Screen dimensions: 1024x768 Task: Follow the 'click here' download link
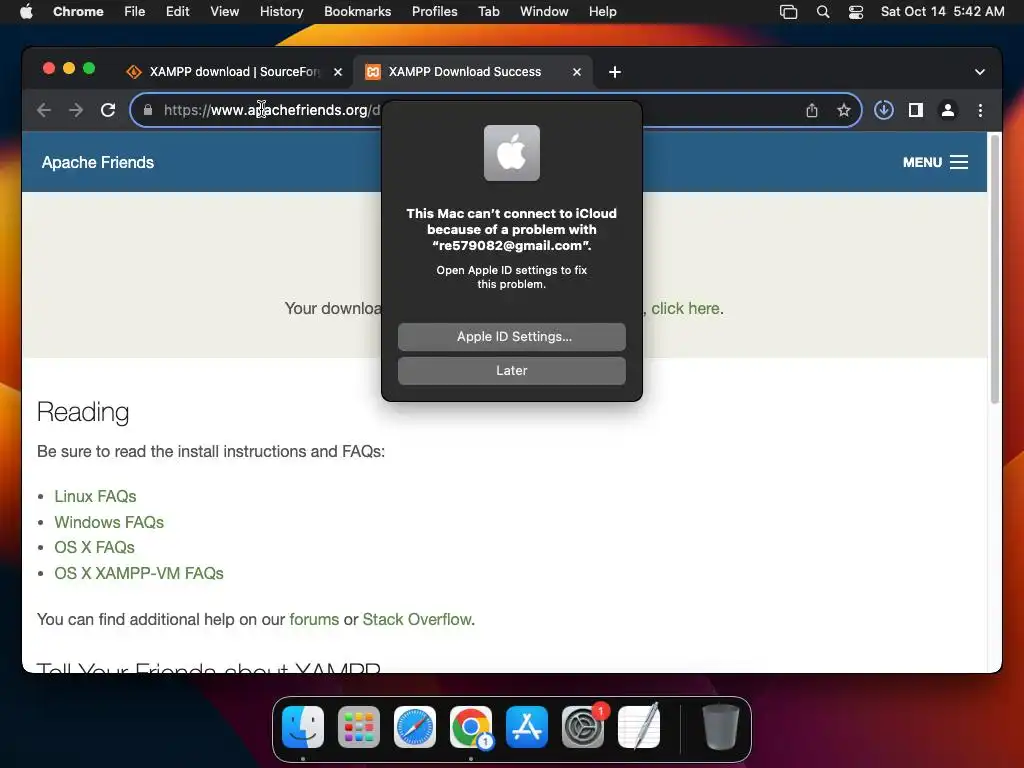[x=685, y=308]
